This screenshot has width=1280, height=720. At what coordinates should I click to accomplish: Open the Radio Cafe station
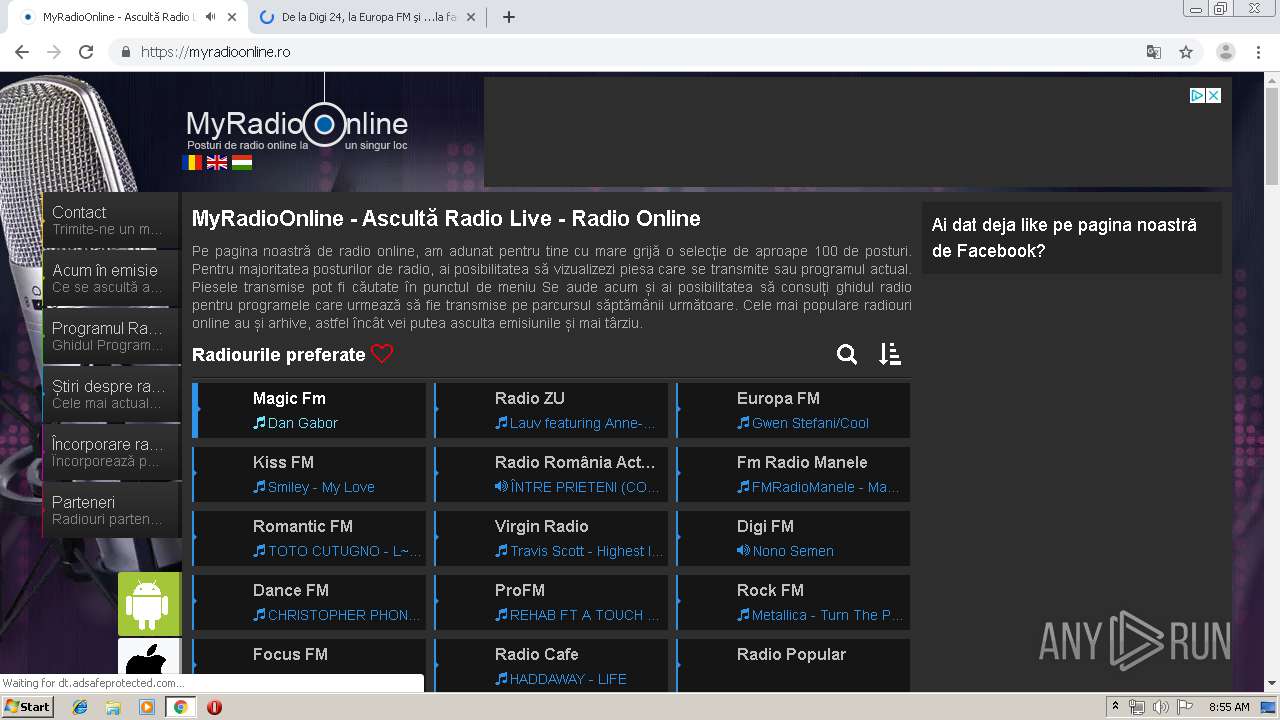[551, 665]
